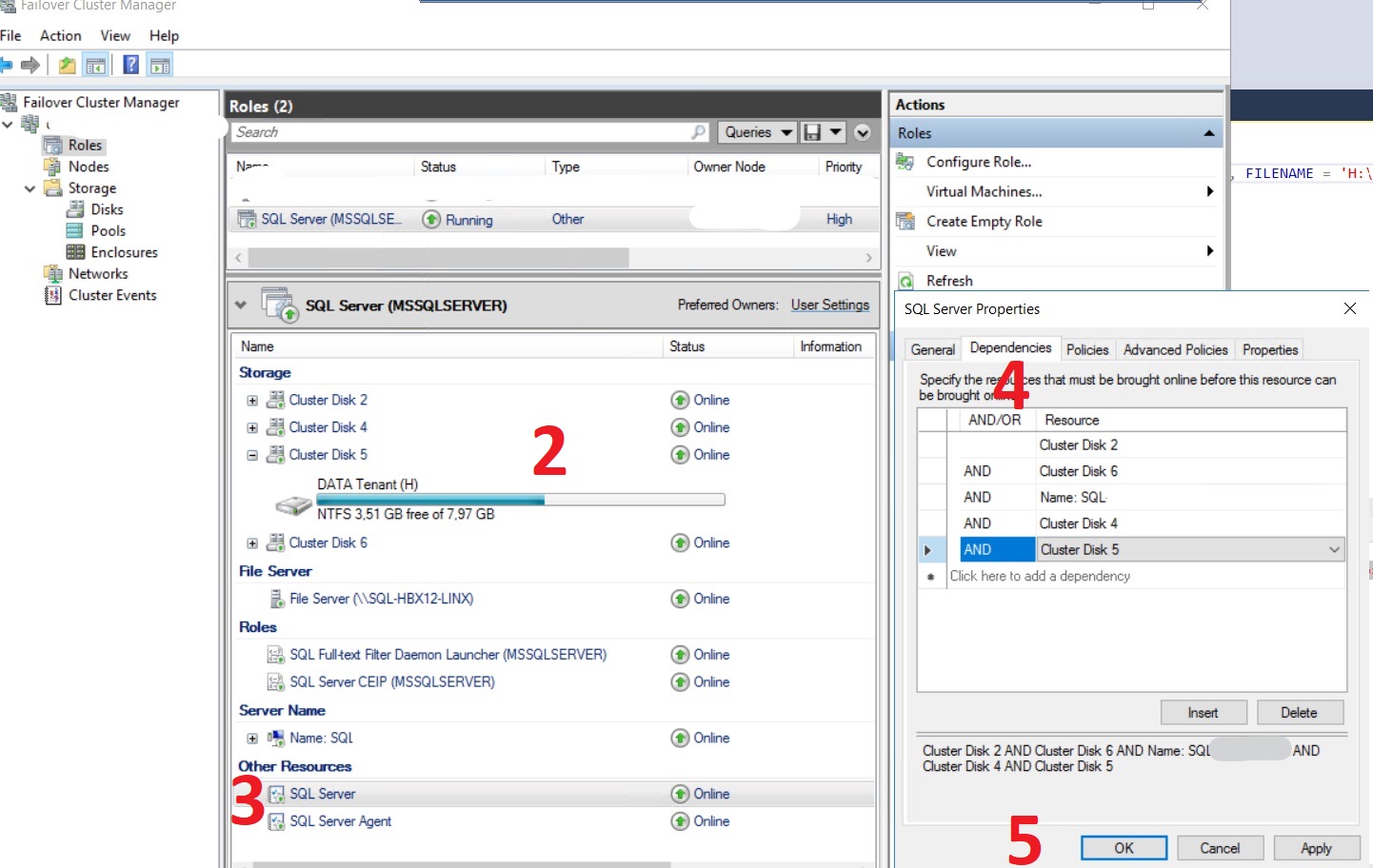Click the Show/Hide Console Tree toolbar icon

(95, 65)
